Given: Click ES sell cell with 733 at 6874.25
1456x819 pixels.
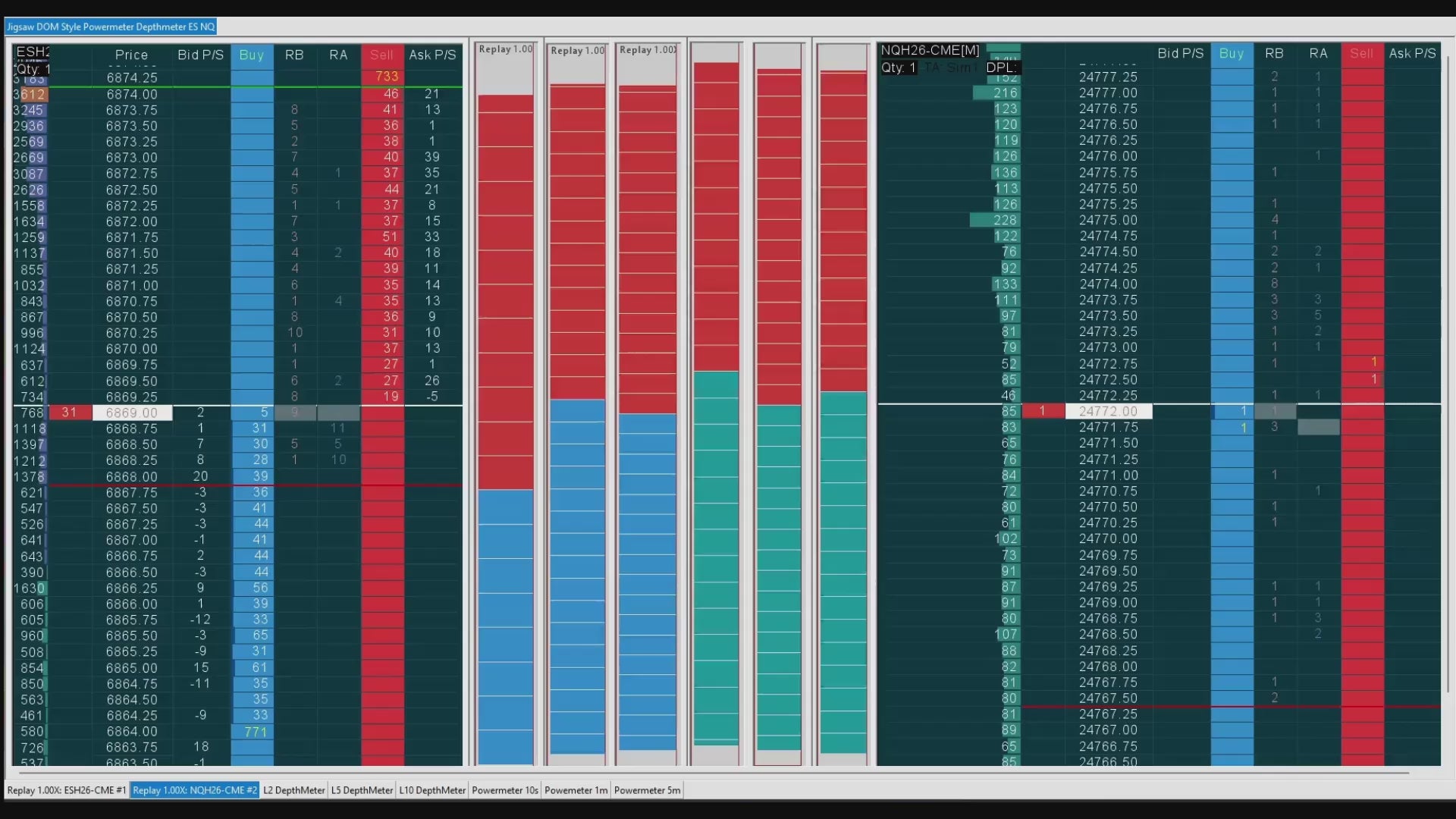Looking at the screenshot, I should pos(382,77).
